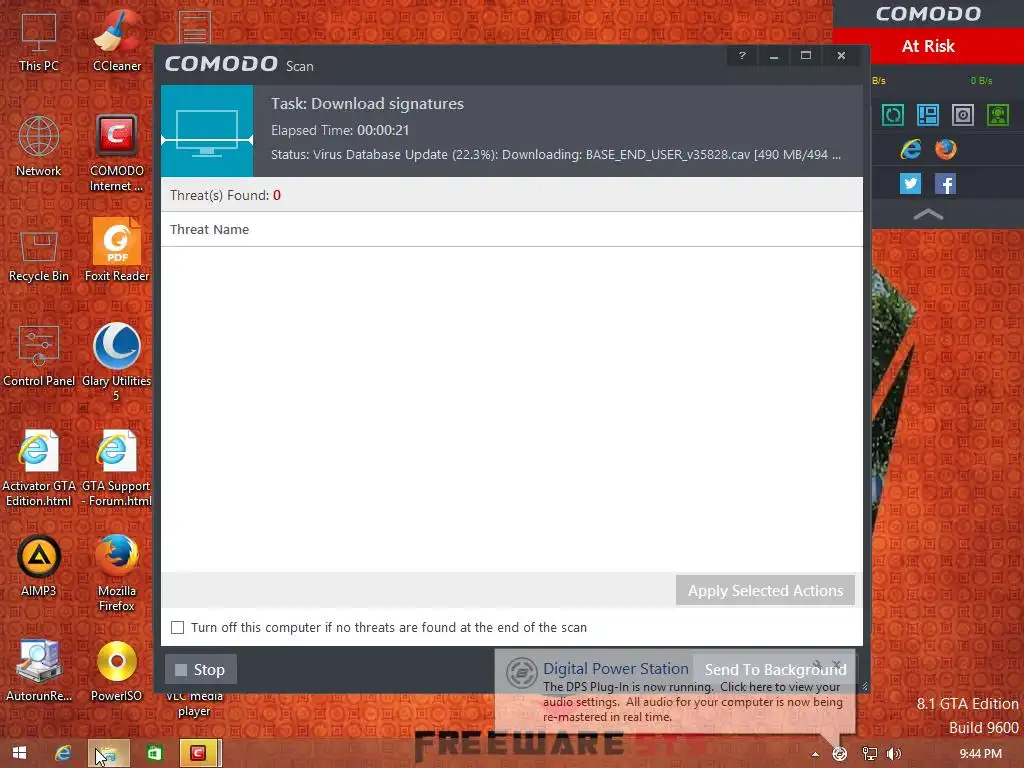Screen dimensions: 1024x768
Task: Open Twitter link in Comodo widget
Action: [x=910, y=184]
